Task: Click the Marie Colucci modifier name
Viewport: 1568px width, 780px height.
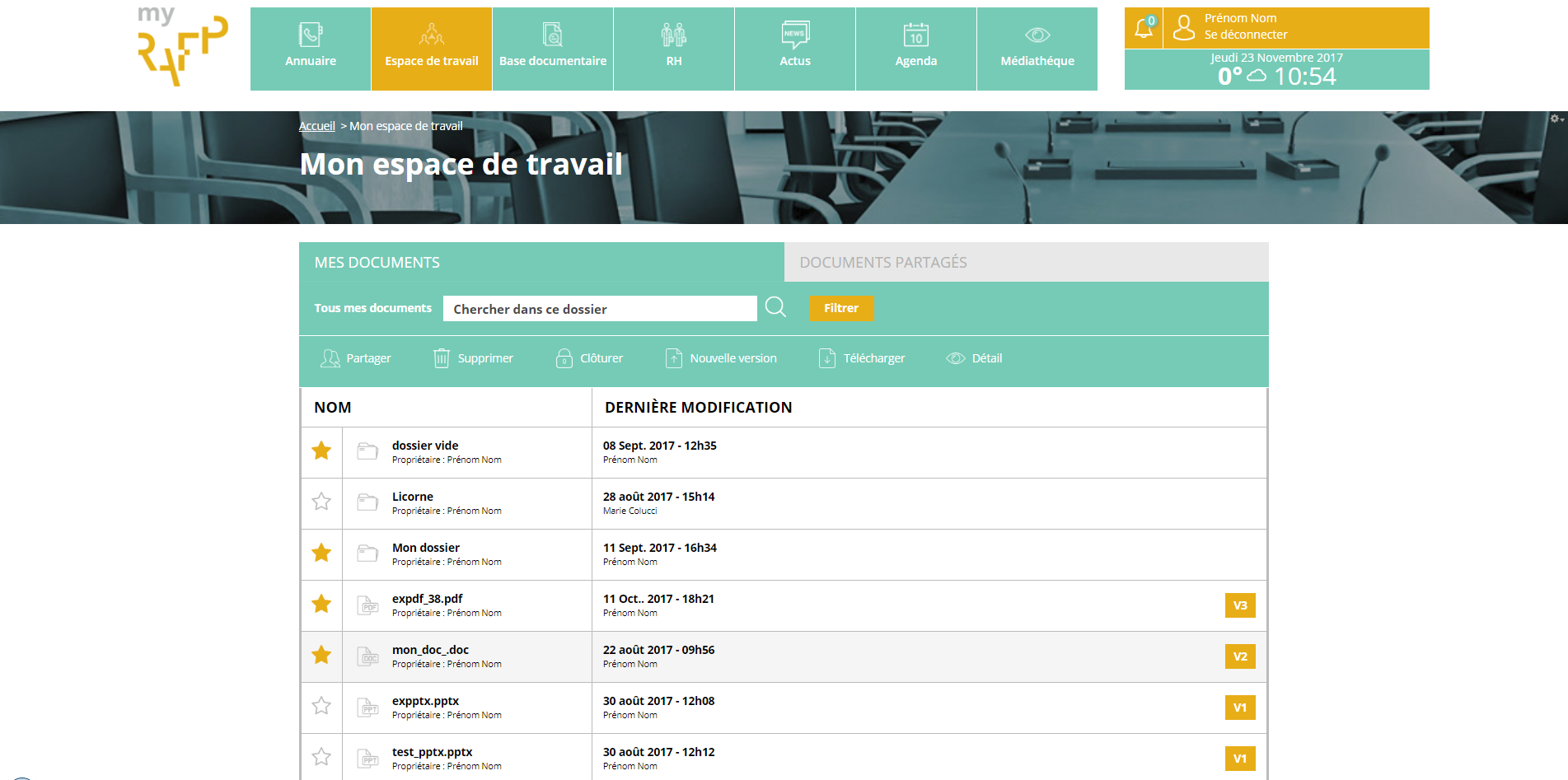Action: [x=630, y=511]
